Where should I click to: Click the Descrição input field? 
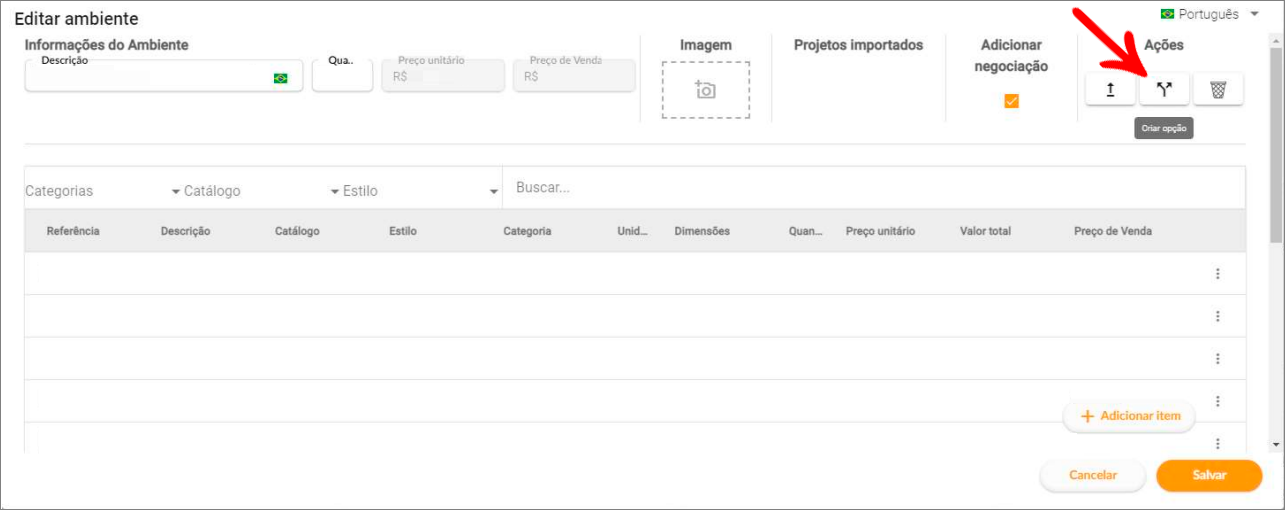click(x=164, y=75)
